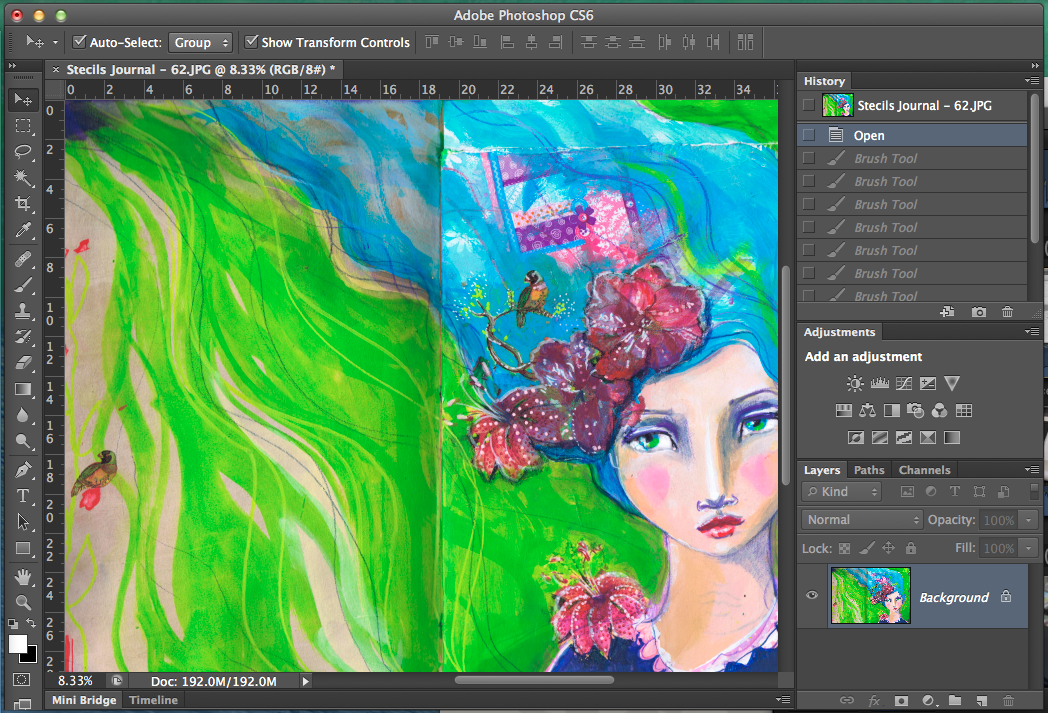Open the Timeline tab
Viewport: 1048px width, 713px height.
tap(154, 700)
